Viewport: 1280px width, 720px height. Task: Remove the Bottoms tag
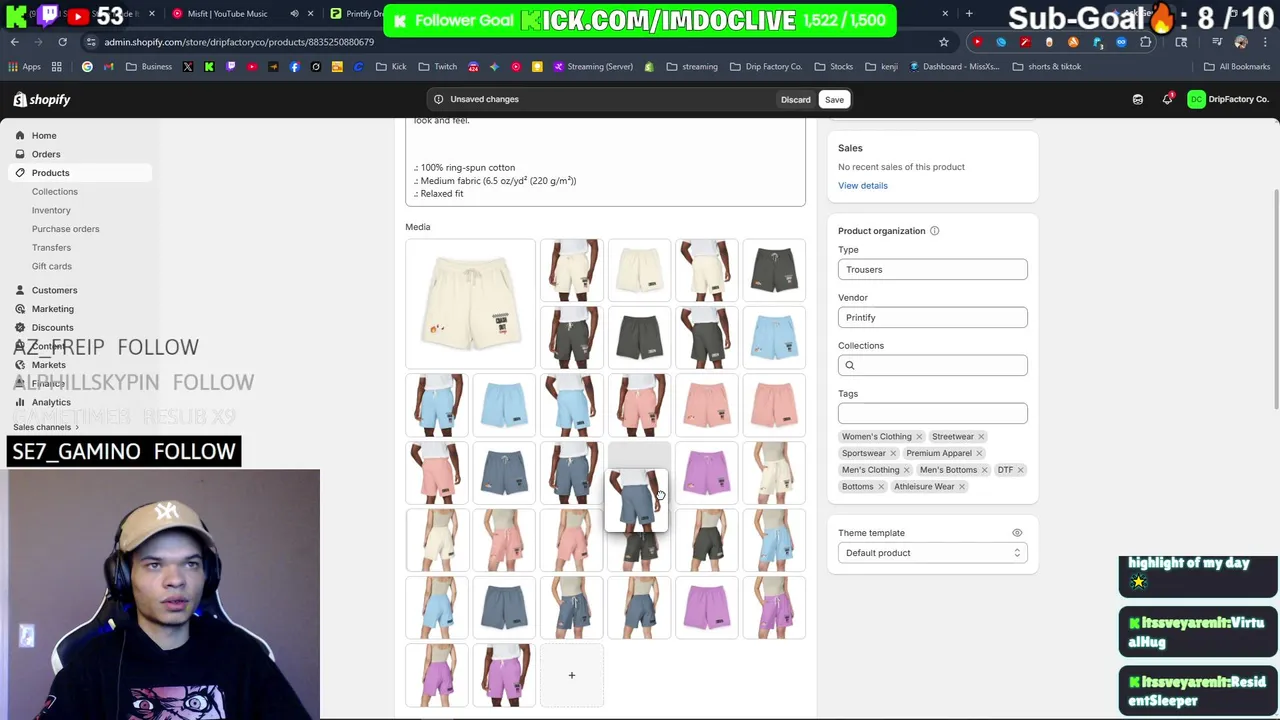(881, 487)
